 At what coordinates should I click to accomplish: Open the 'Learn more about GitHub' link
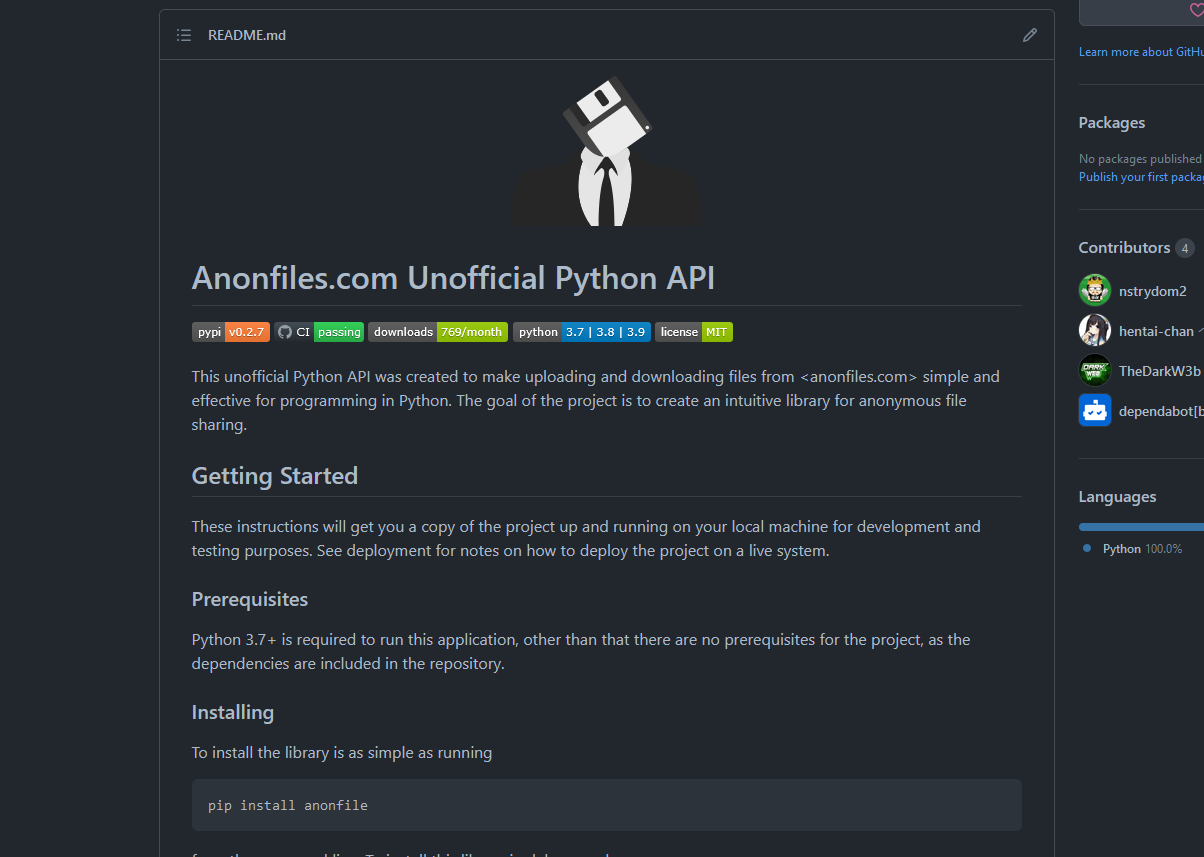(1141, 52)
